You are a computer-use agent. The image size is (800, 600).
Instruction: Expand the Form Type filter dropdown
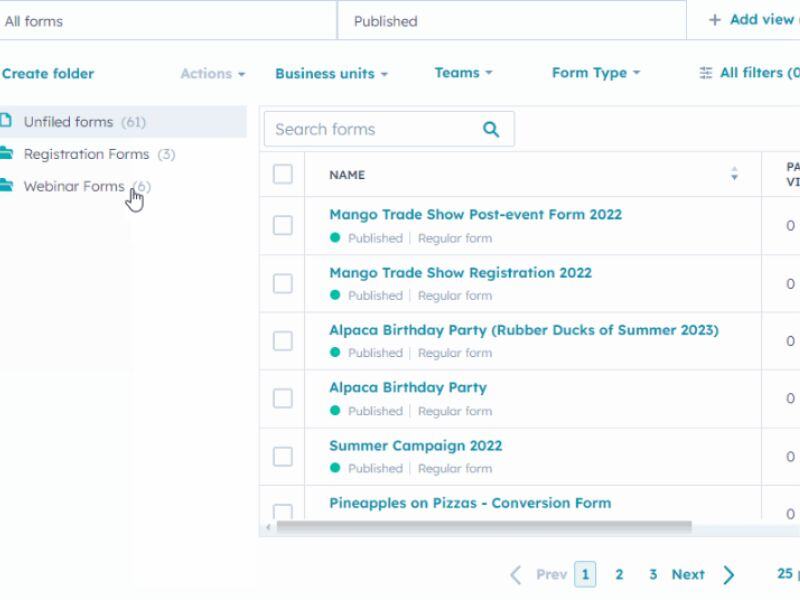595,73
